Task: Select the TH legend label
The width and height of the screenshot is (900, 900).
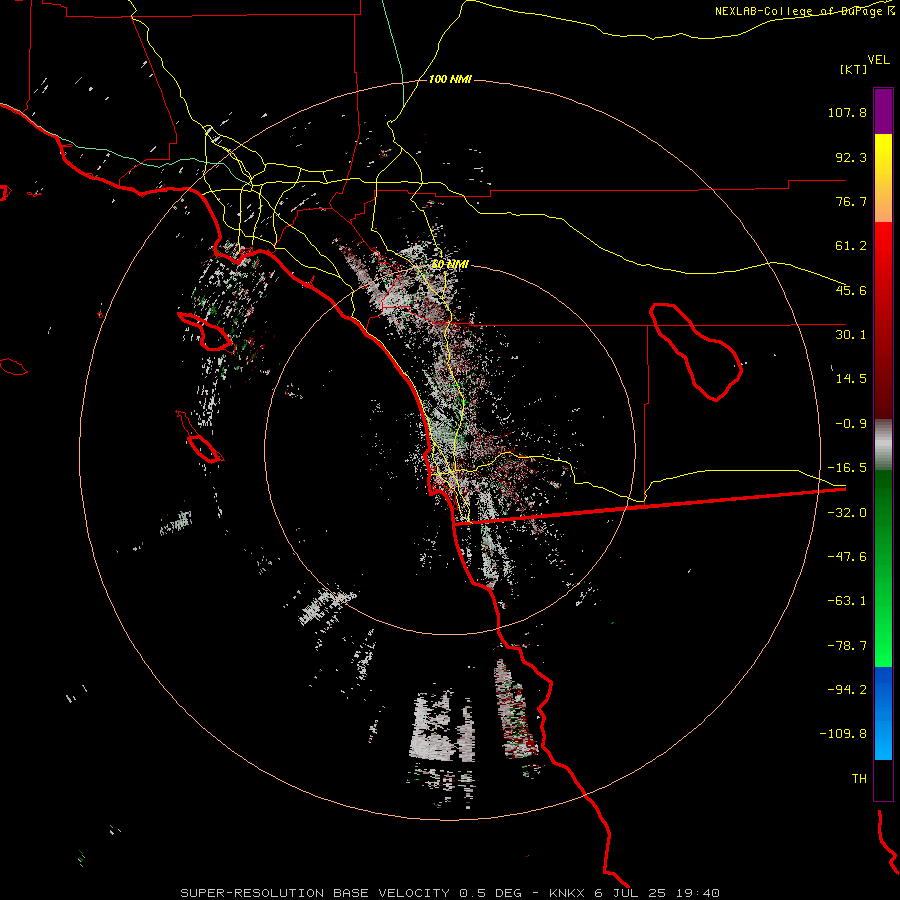Action: (x=859, y=779)
